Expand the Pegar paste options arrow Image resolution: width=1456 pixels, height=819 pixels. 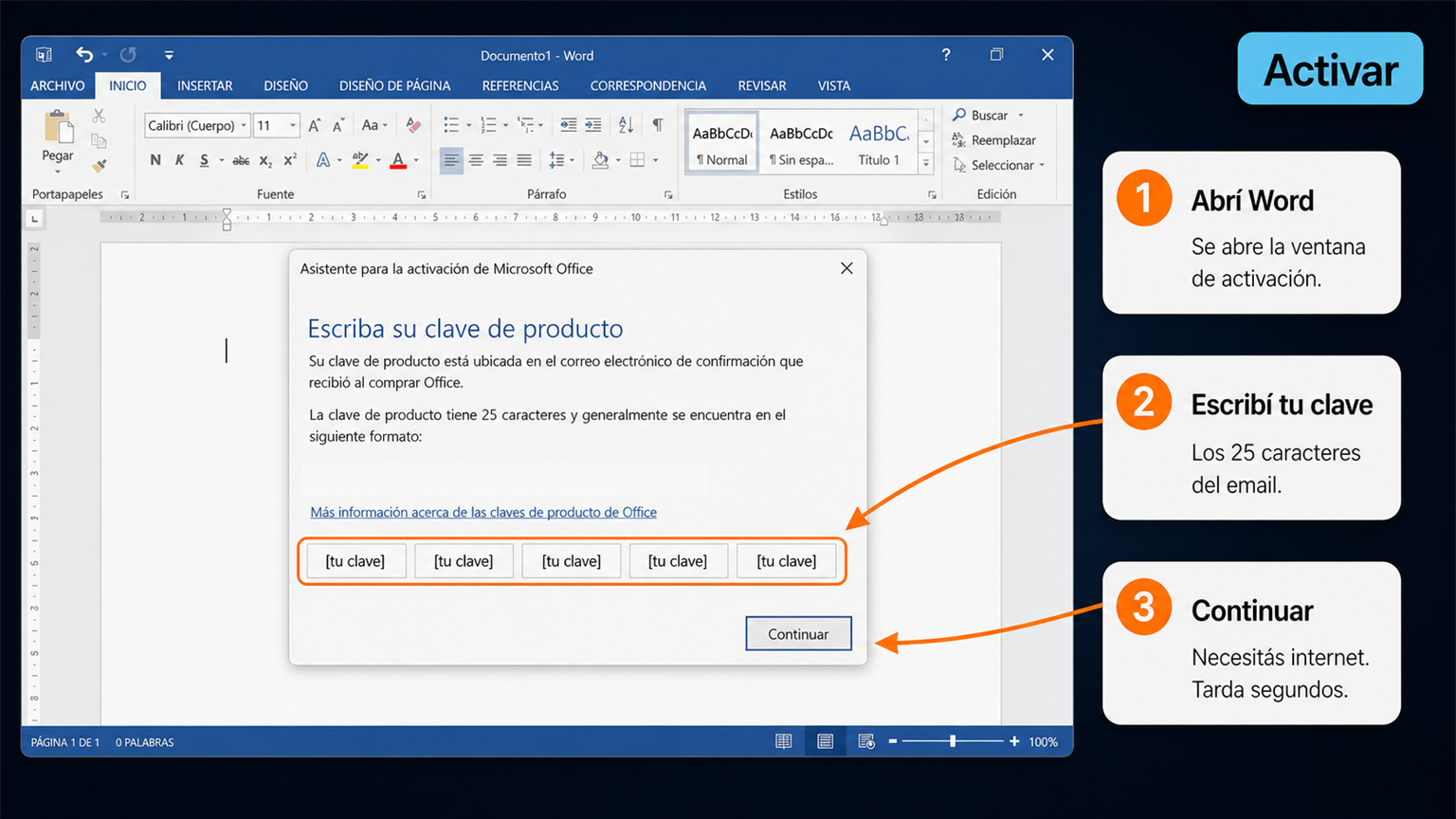coord(58,171)
